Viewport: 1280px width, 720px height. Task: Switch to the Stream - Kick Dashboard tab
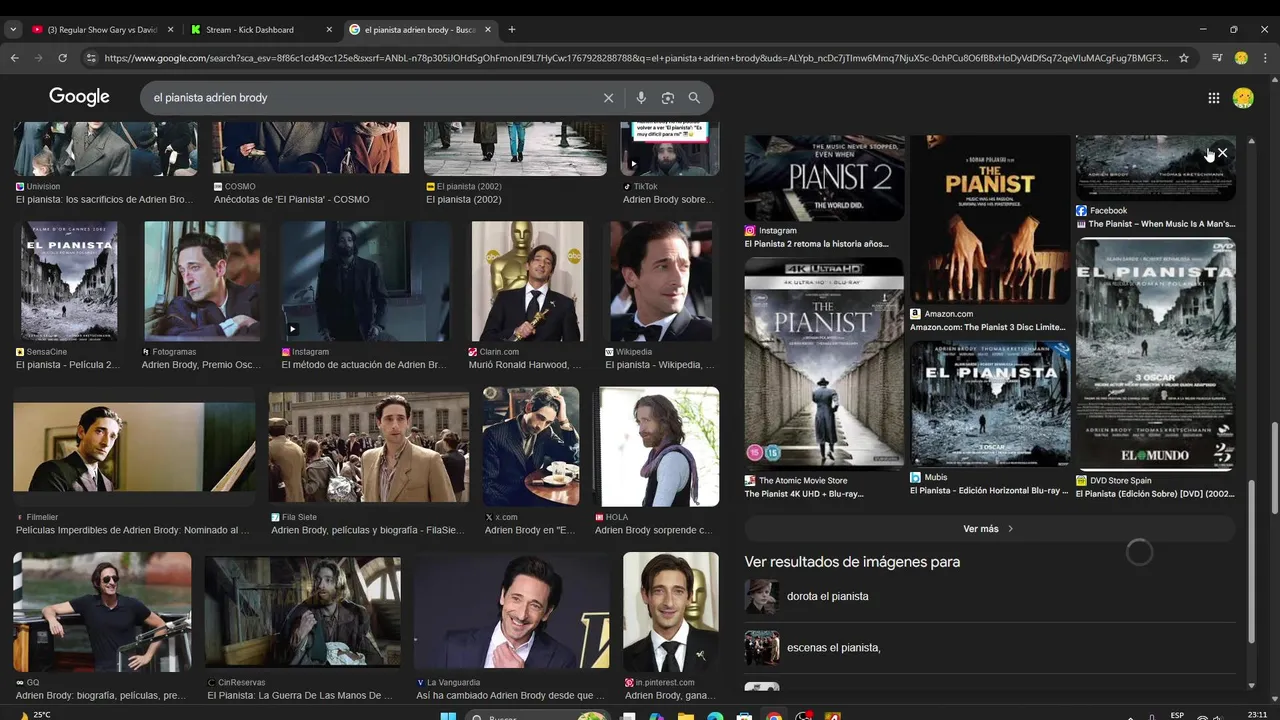click(x=259, y=30)
